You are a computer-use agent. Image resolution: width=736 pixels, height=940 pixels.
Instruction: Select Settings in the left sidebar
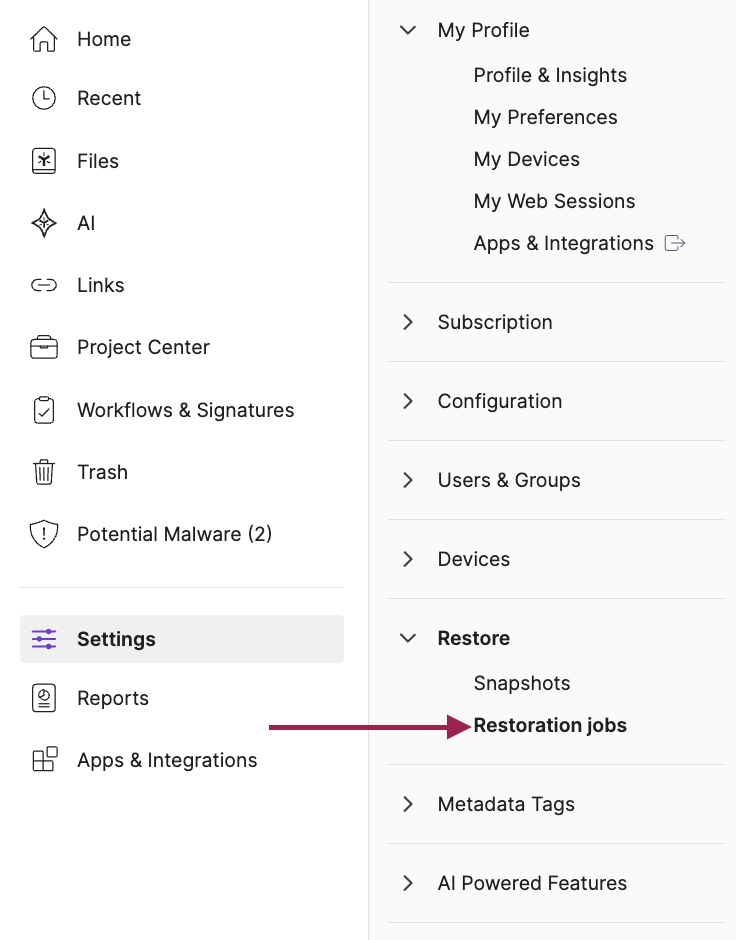[116, 639]
